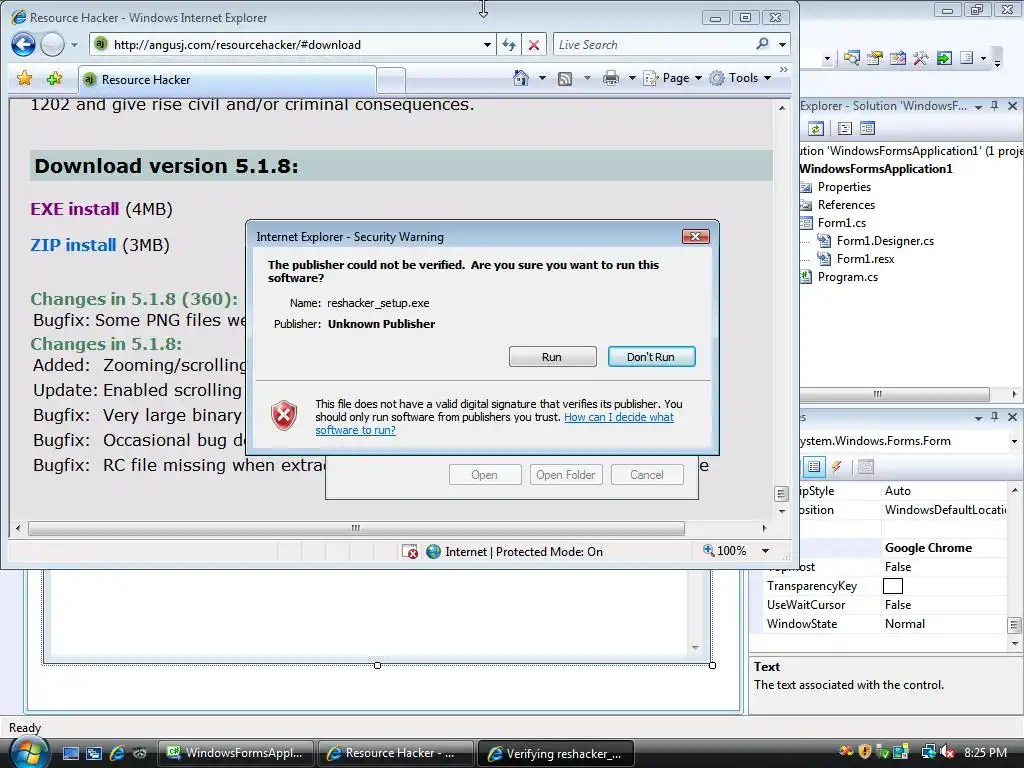Select the References node in Solution Explorer
This screenshot has width=1024, height=768.
pos(846,205)
